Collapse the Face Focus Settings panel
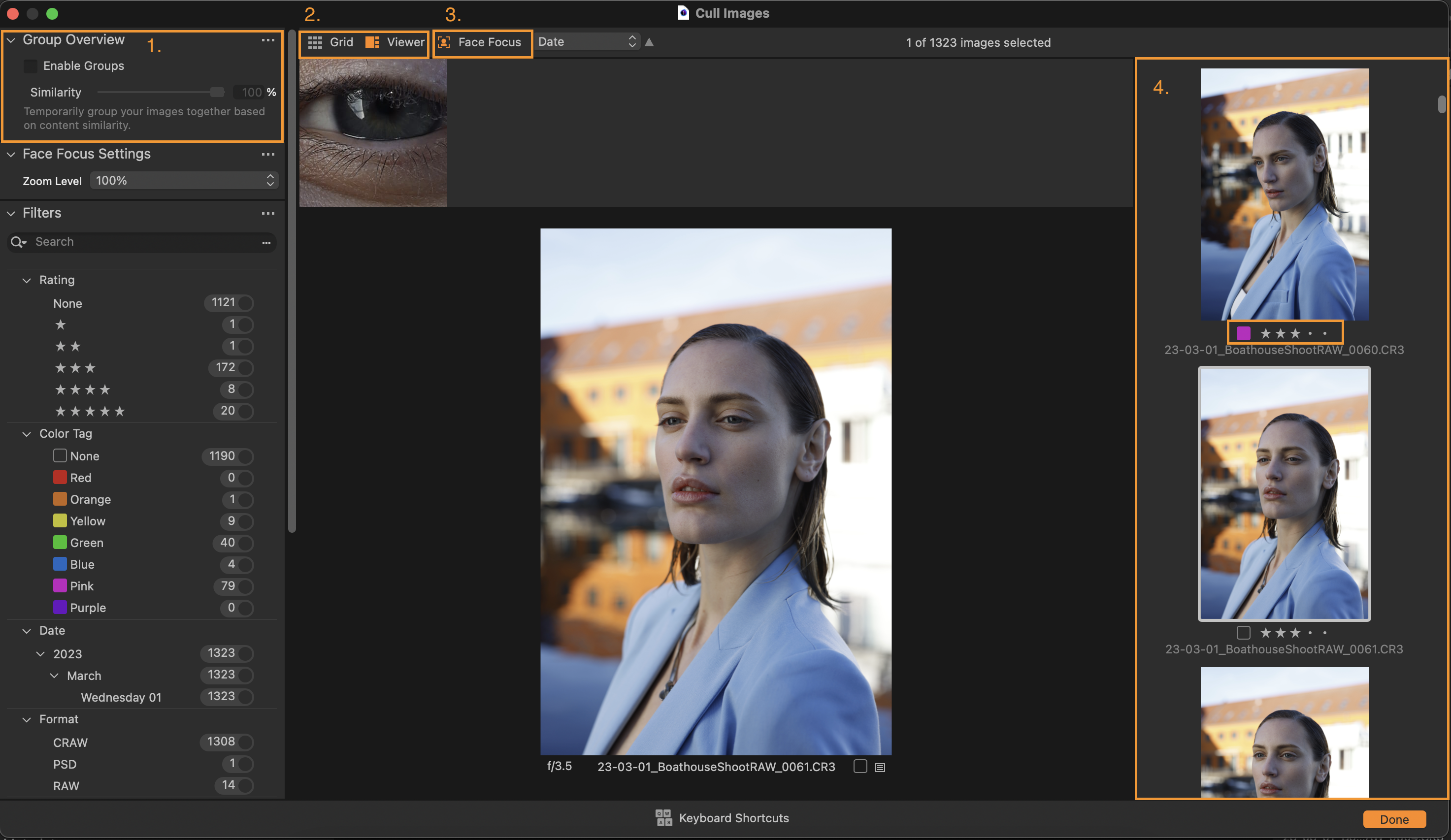This screenshot has height=840, width=1451. (x=11, y=154)
